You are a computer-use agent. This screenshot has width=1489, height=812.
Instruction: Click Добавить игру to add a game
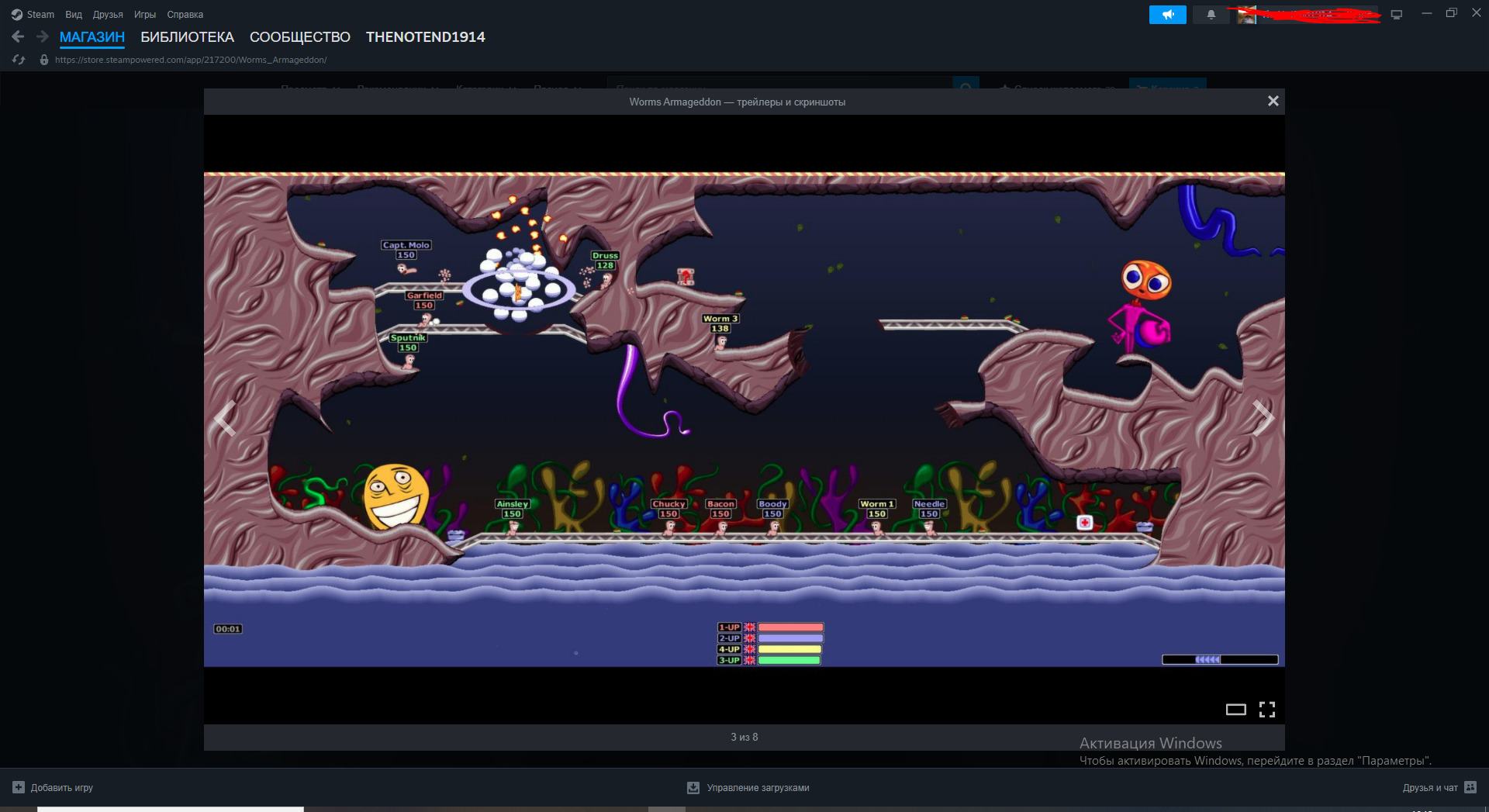(54, 787)
